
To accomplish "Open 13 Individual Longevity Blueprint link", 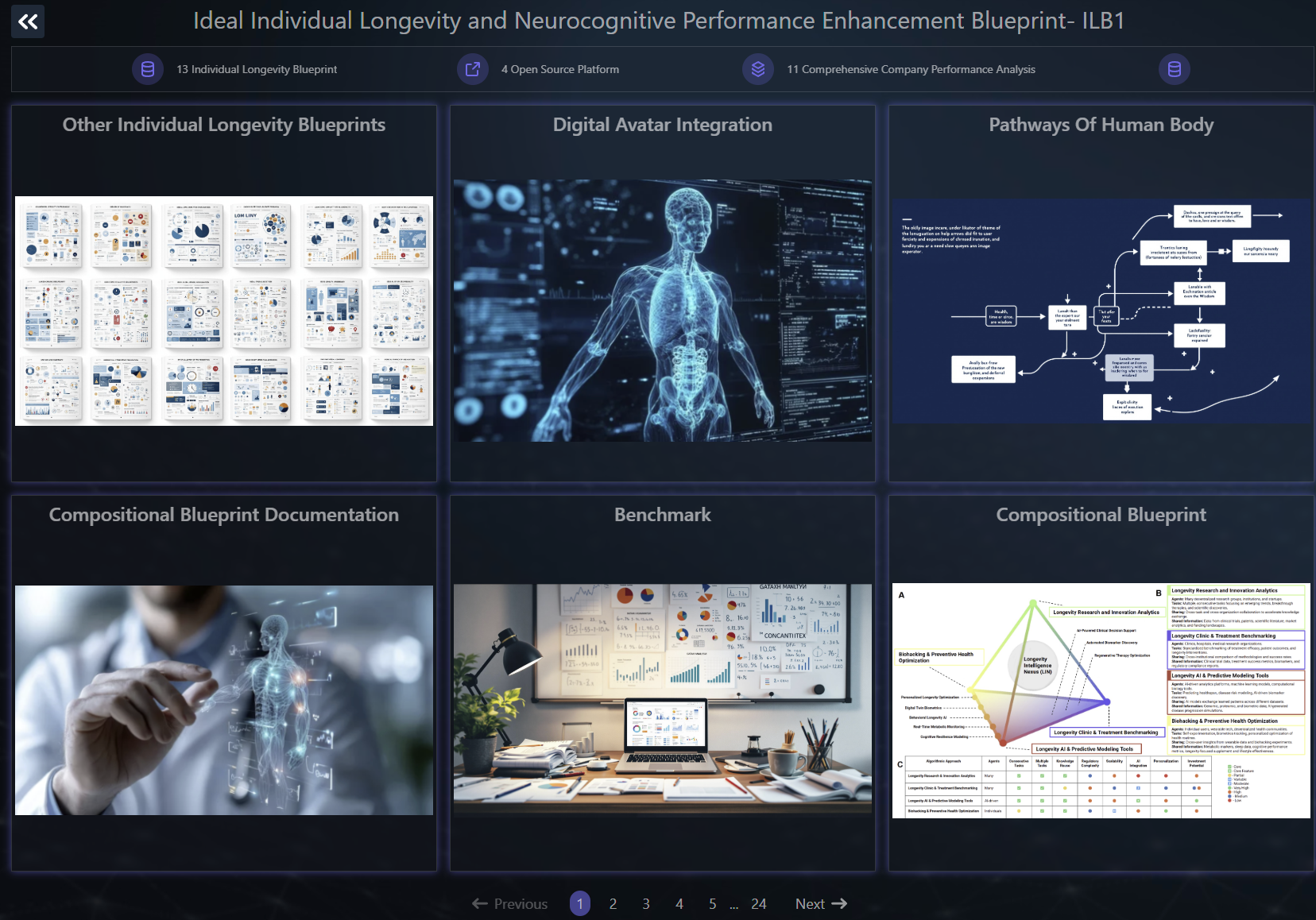I will [x=257, y=69].
